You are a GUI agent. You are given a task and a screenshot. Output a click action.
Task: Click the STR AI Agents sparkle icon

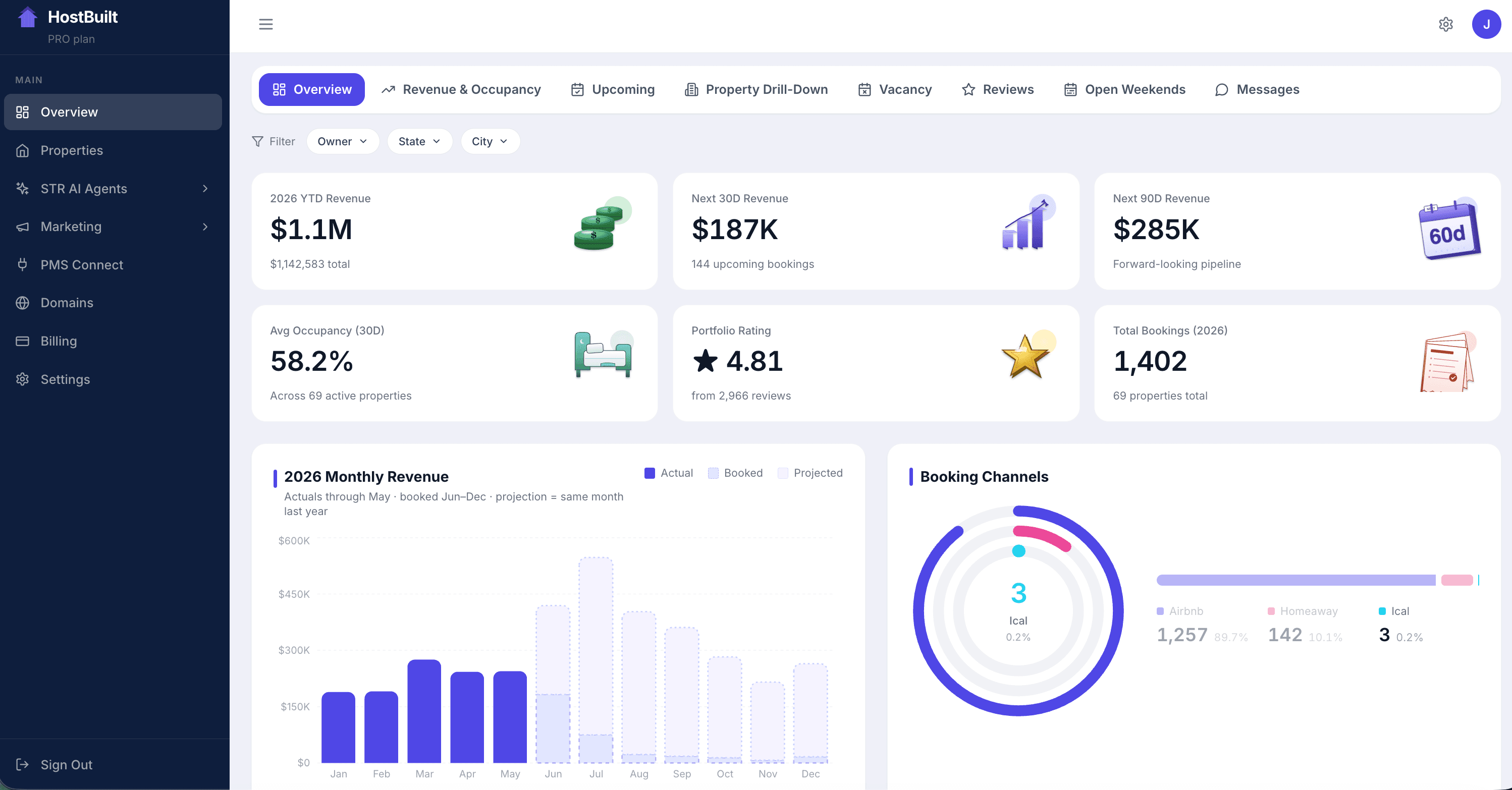click(22, 188)
